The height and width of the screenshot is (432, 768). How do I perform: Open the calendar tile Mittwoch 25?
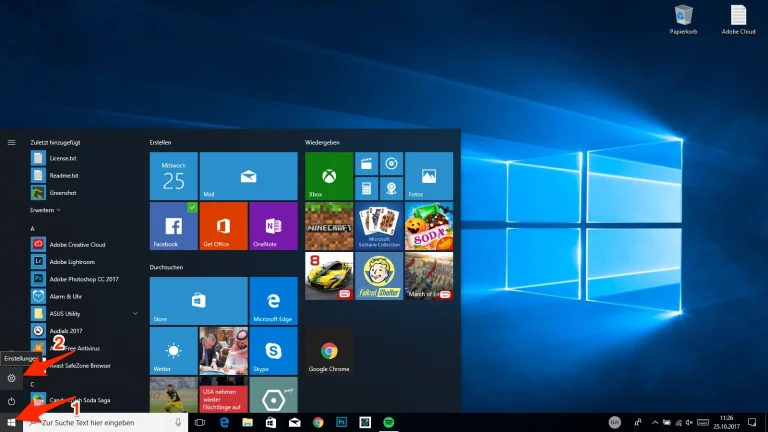pyautogui.click(x=173, y=176)
